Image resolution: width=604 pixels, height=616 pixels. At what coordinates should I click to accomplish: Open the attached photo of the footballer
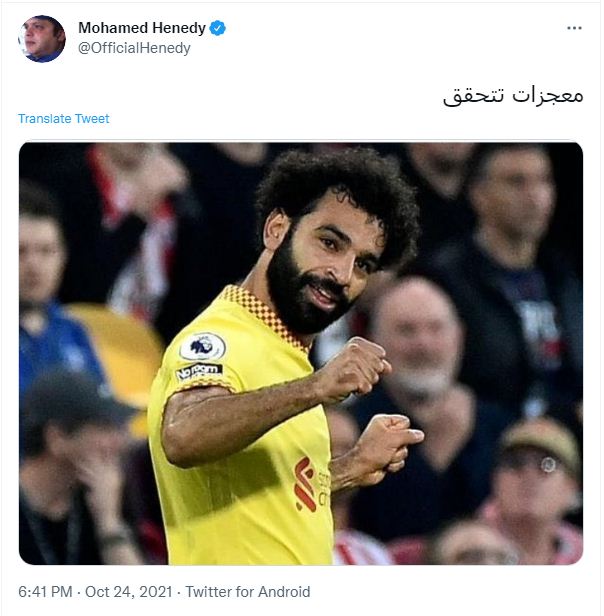pos(301,354)
